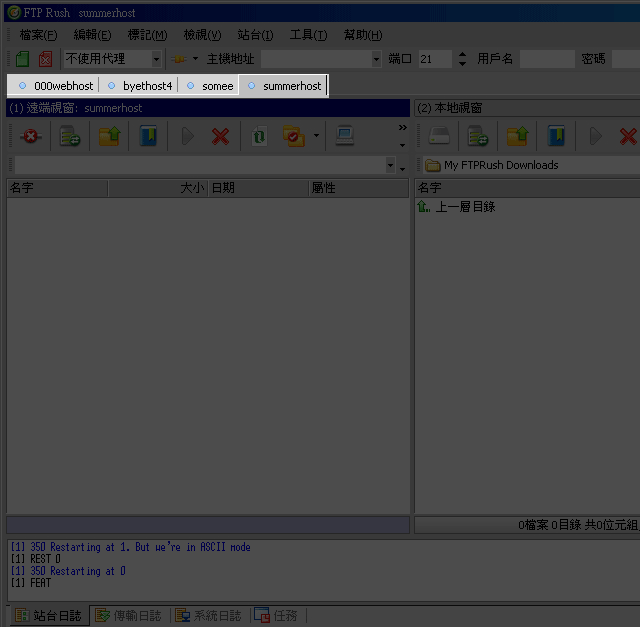Open the proxy dropdown 不使用代理
Image resolution: width=640 pixels, height=627 pixels.
tap(113, 59)
